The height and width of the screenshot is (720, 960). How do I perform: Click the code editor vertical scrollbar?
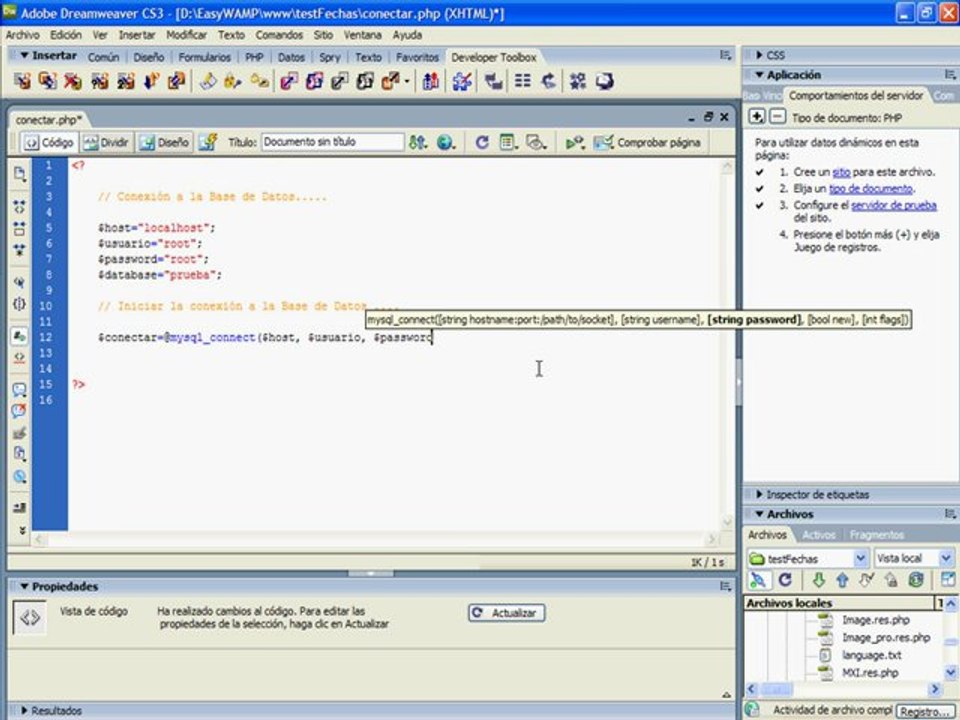coord(727,345)
